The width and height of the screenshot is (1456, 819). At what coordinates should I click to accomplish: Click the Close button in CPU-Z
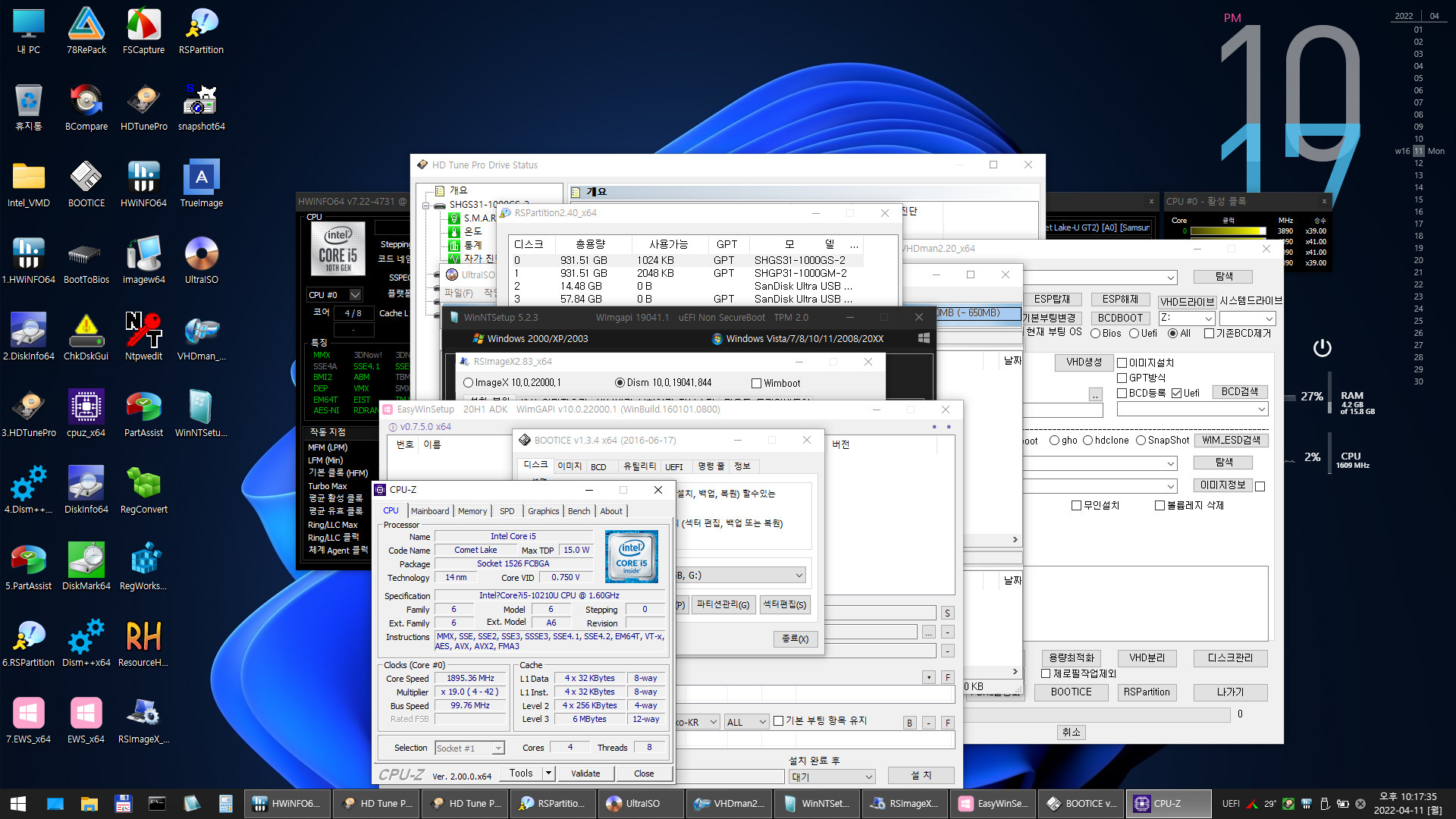[x=644, y=773]
